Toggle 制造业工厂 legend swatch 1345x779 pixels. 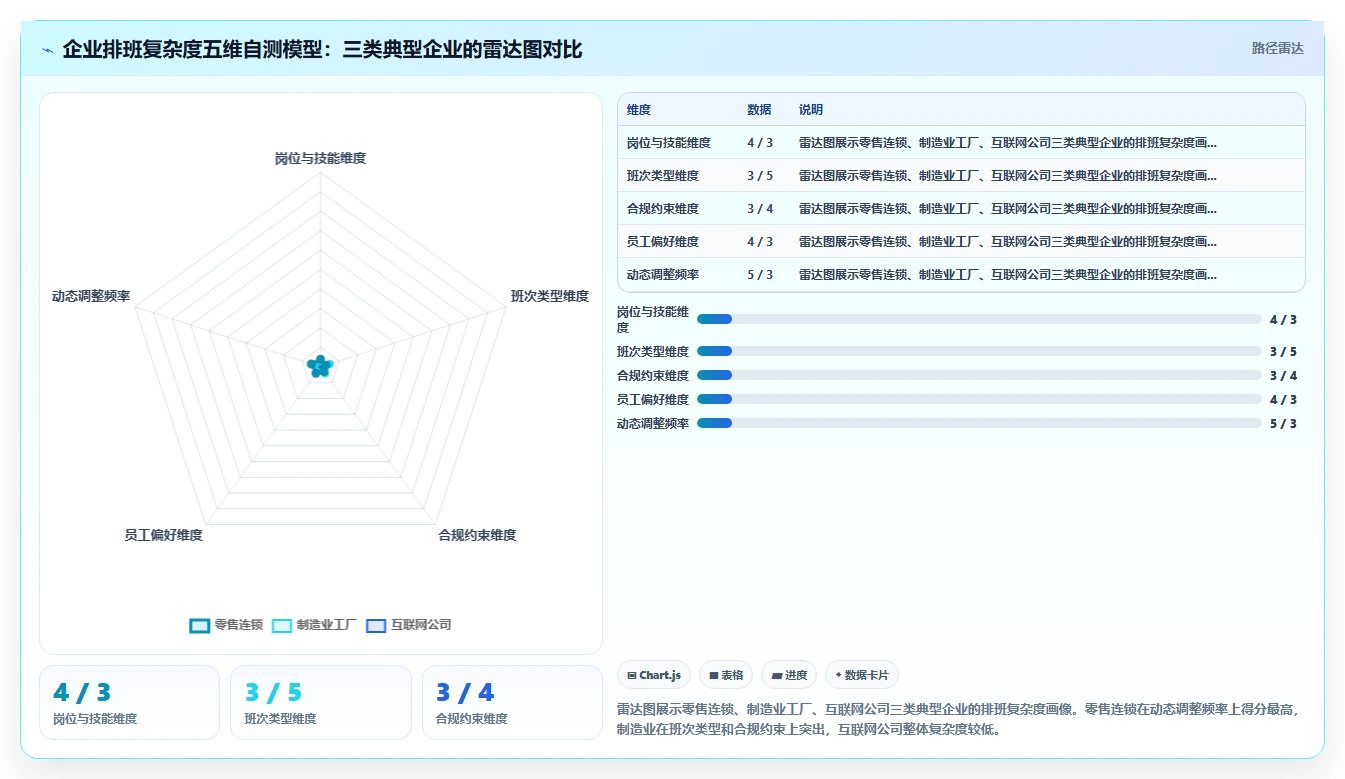pos(282,625)
